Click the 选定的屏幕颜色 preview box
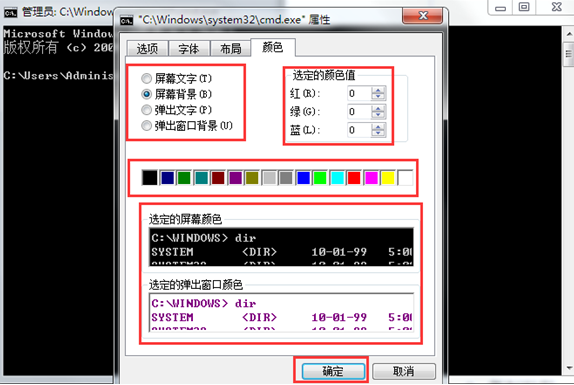Image resolution: width=574 pixels, height=385 pixels. (282, 246)
